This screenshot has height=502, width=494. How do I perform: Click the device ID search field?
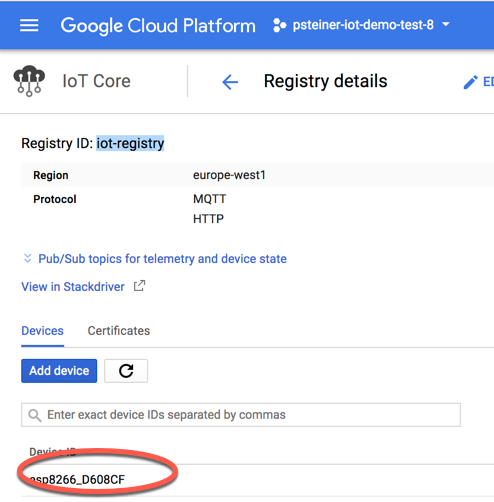(241, 415)
